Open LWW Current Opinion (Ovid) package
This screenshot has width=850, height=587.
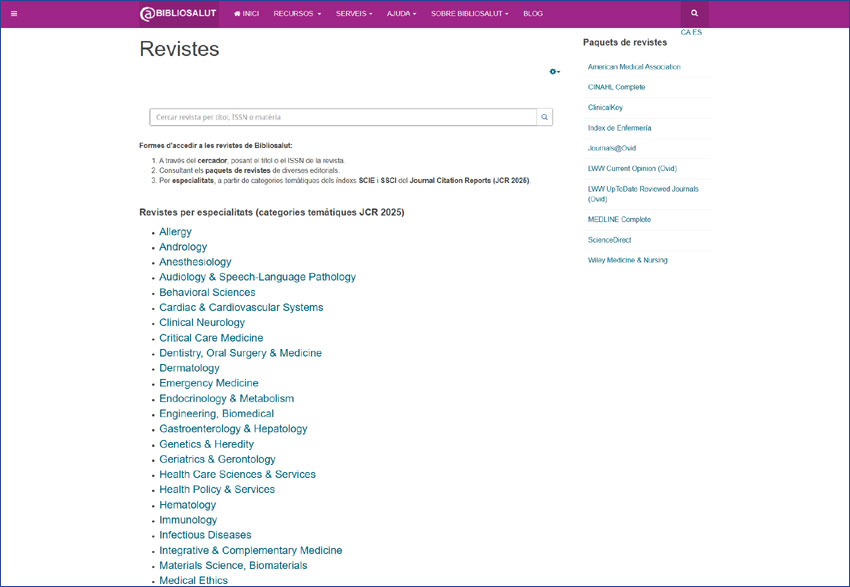tap(632, 169)
